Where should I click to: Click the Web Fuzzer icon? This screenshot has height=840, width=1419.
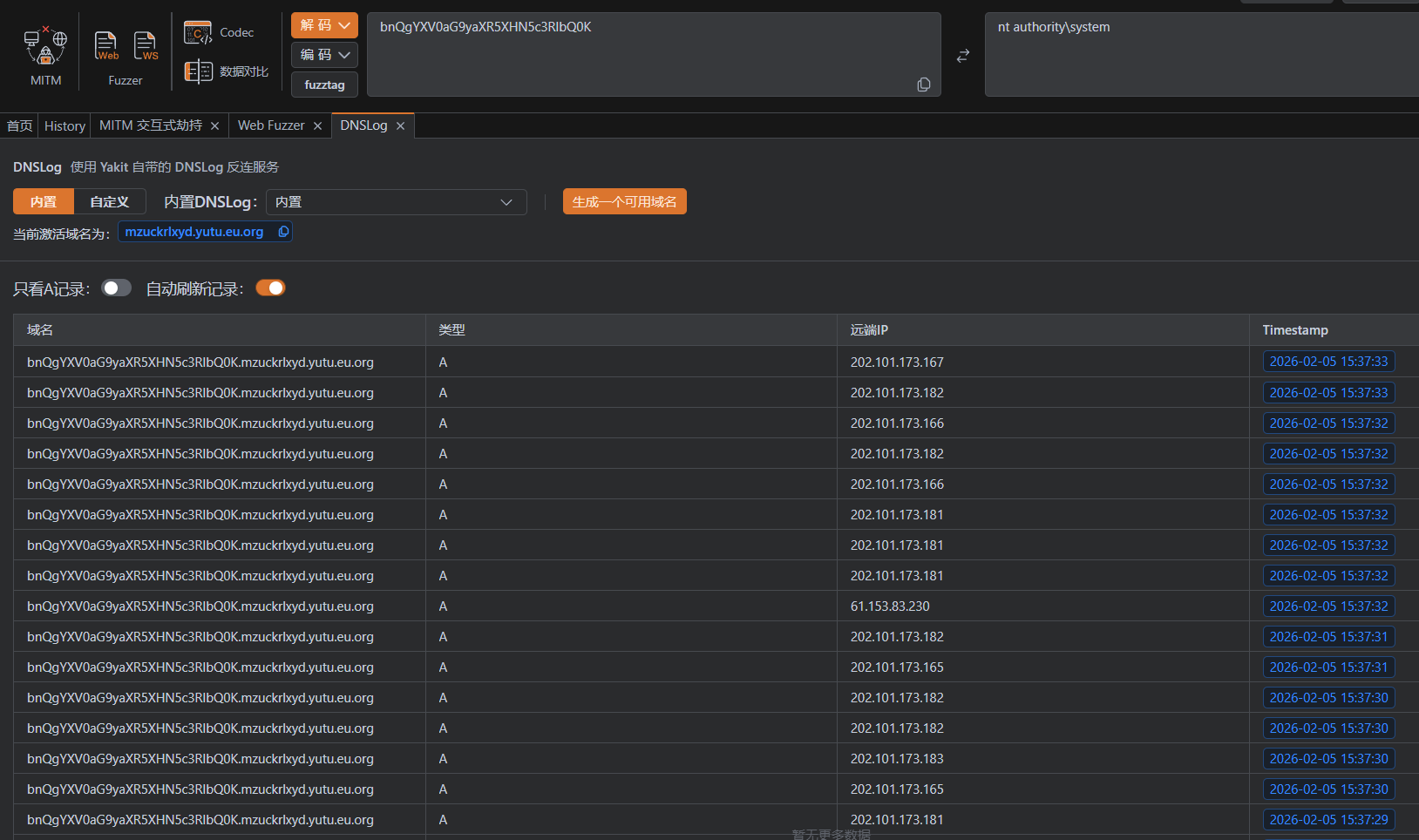(x=106, y=45)
